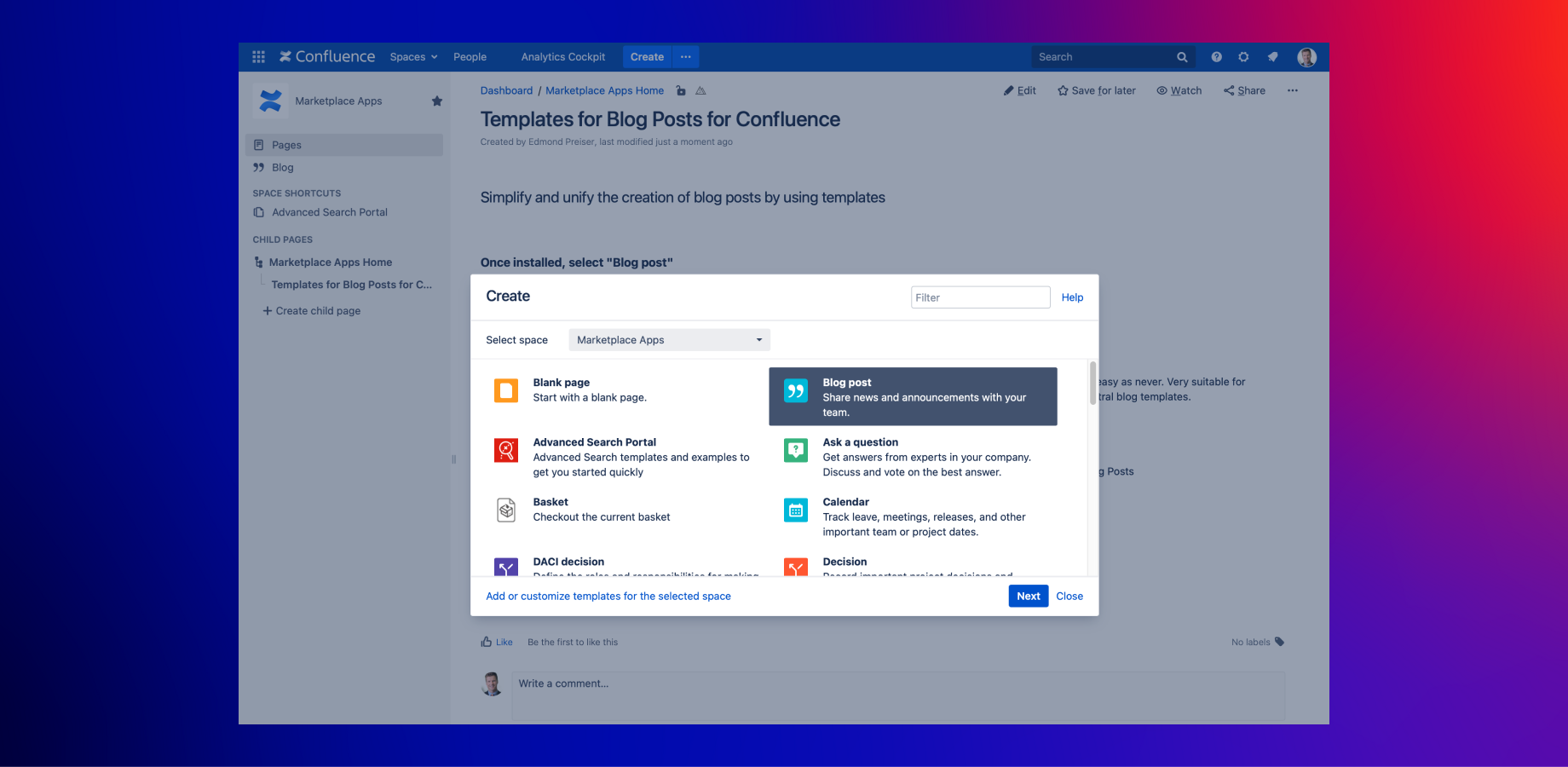Select the DACI decision template icon
Screen dimensions: 1568x767
(506, 567)
